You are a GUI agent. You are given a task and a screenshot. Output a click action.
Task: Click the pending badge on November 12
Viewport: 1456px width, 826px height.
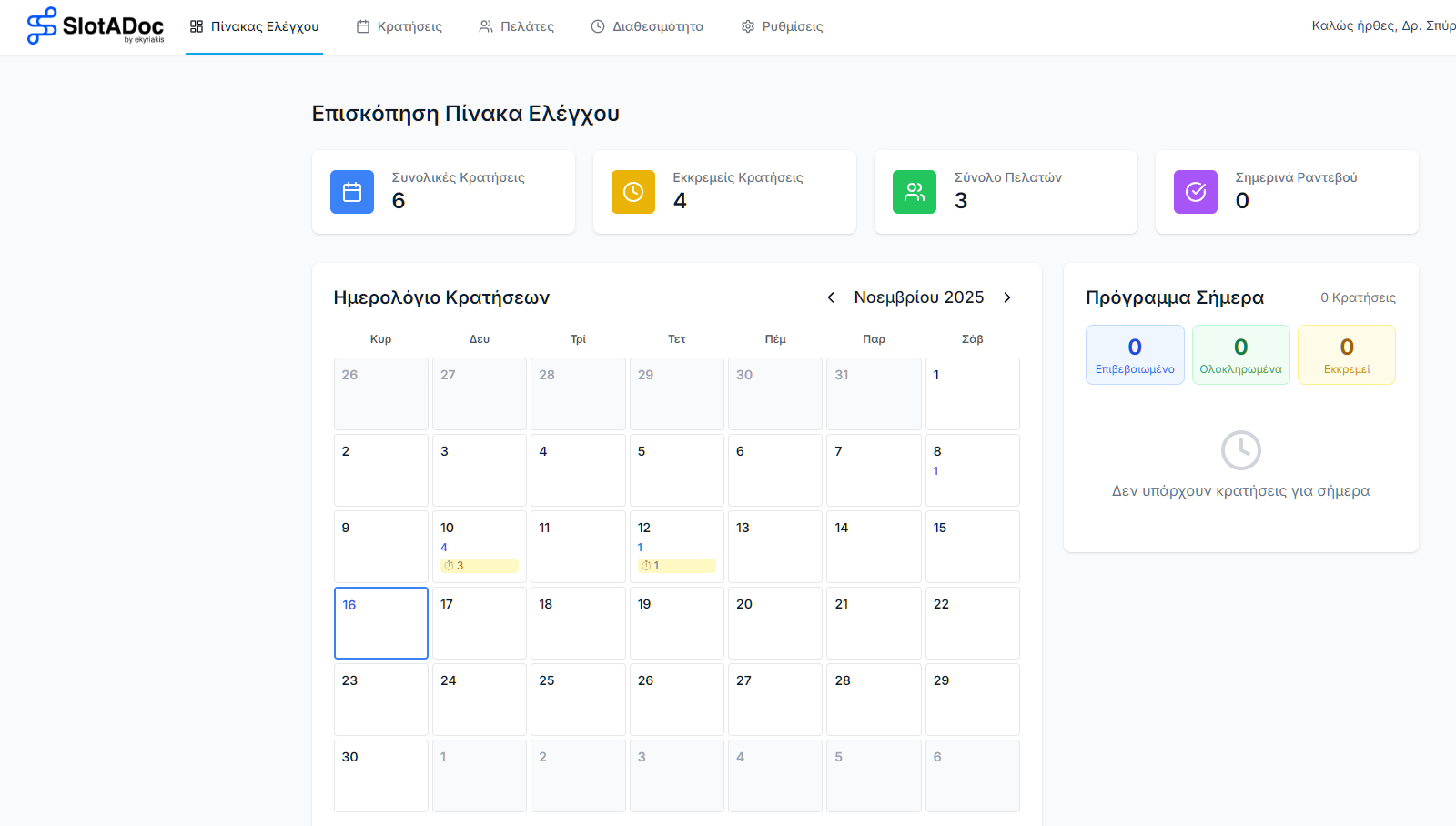[677, 566]
